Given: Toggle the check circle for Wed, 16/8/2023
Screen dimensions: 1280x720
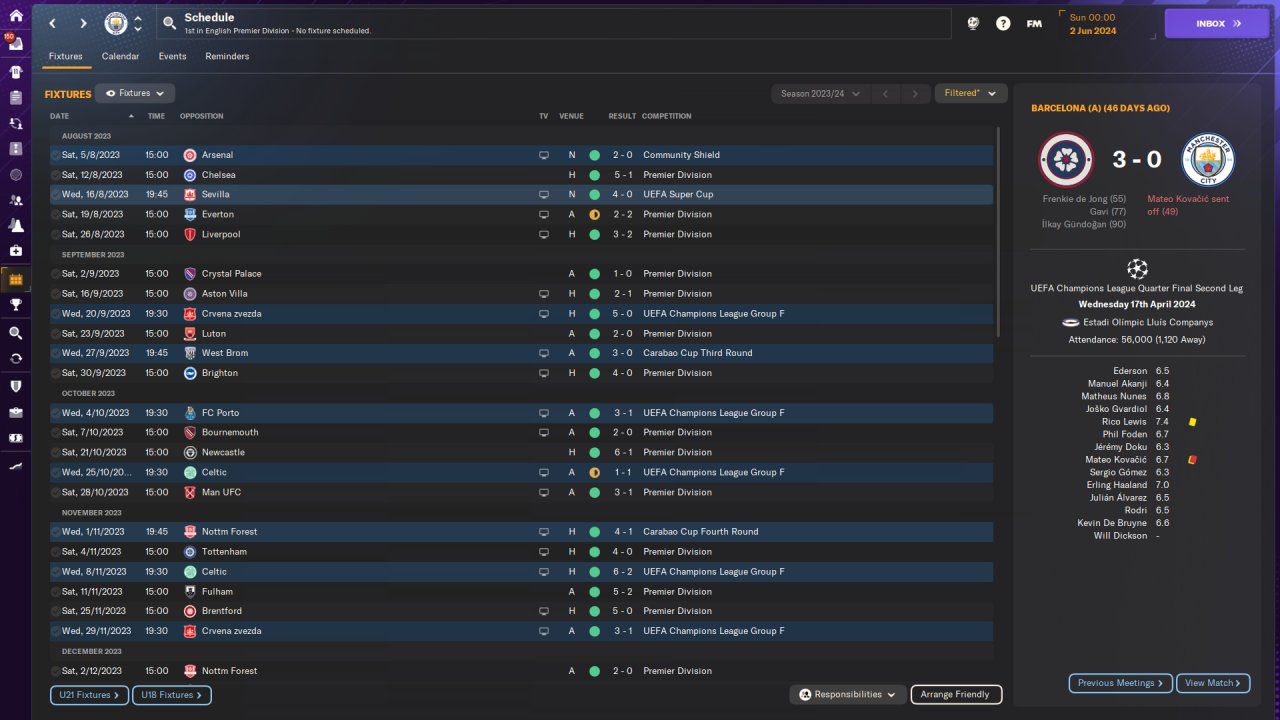Looking at the screenshot, I should coord(56,194).
